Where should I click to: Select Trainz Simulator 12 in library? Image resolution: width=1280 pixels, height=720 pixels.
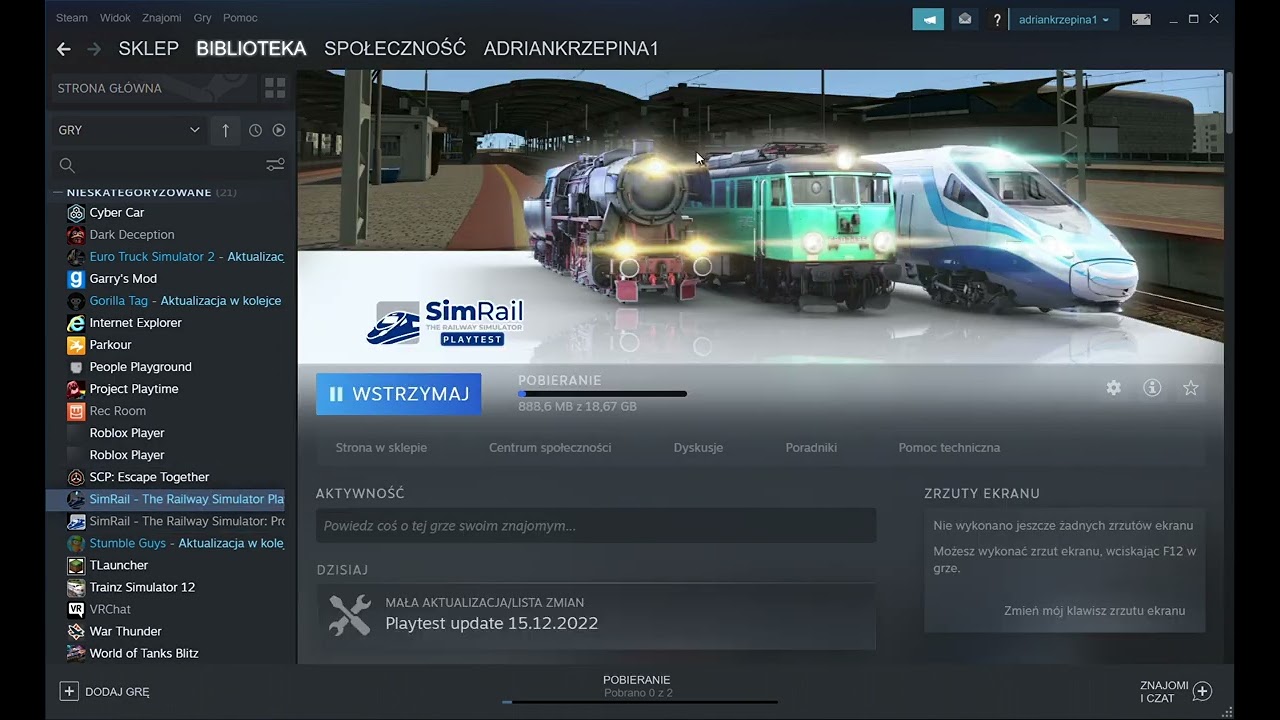tap(142, 587)
